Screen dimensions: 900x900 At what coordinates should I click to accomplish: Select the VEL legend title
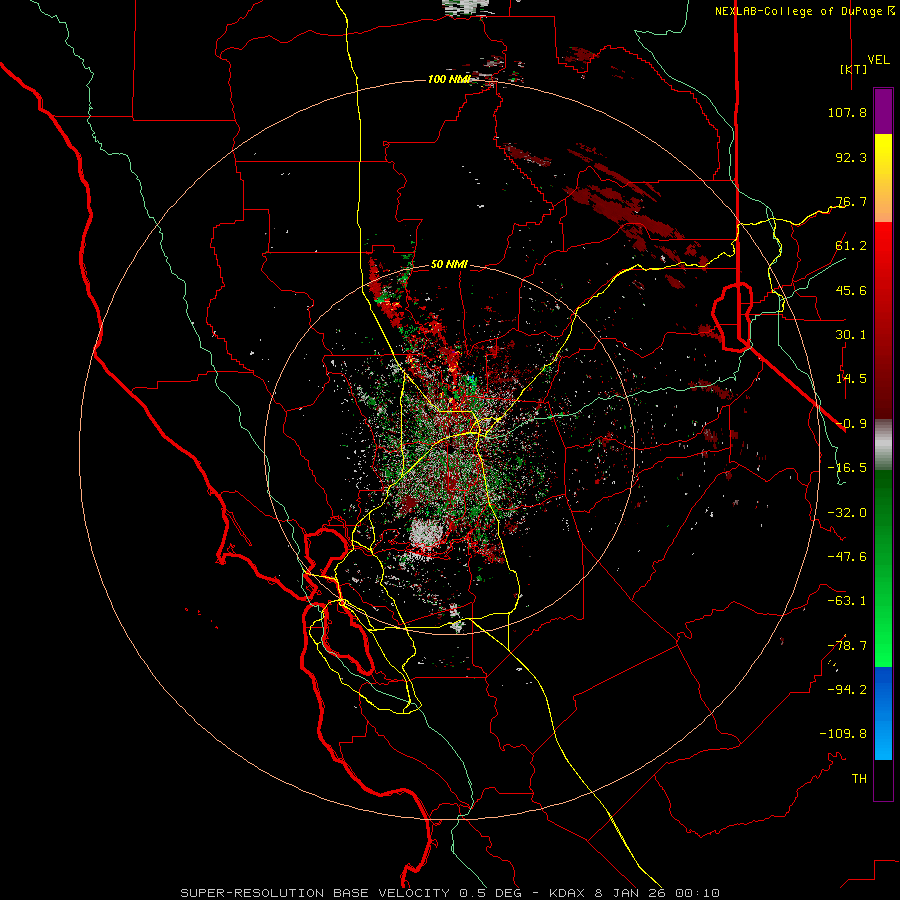(x=878, y=60)
